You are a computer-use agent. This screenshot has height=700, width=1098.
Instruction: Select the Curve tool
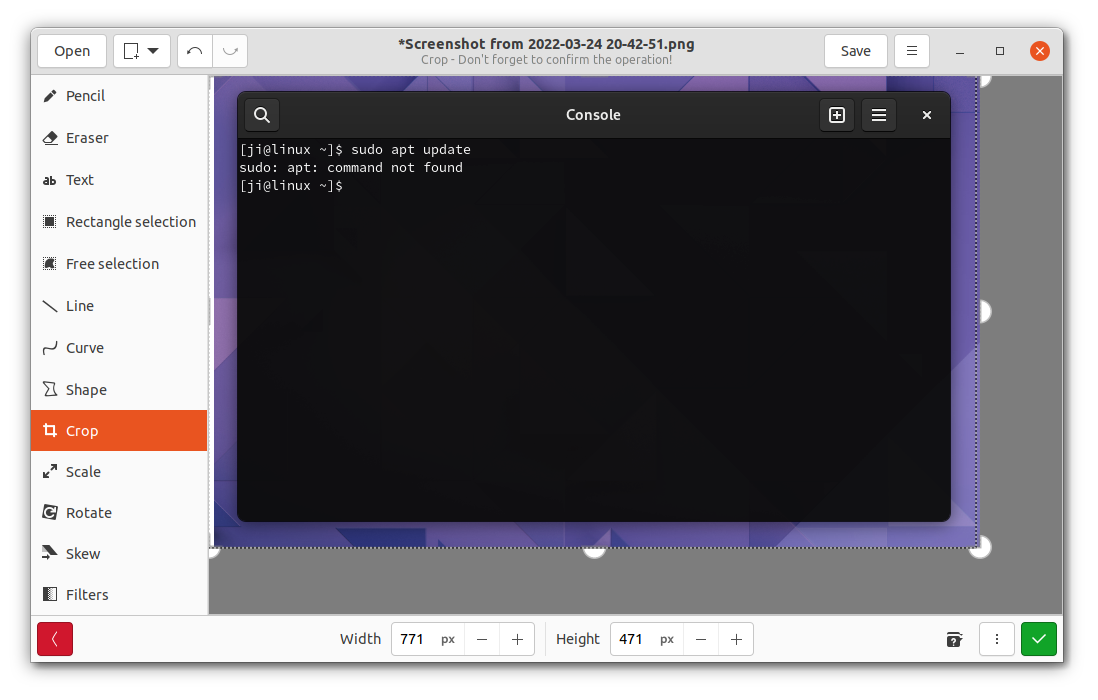(85, 347)
